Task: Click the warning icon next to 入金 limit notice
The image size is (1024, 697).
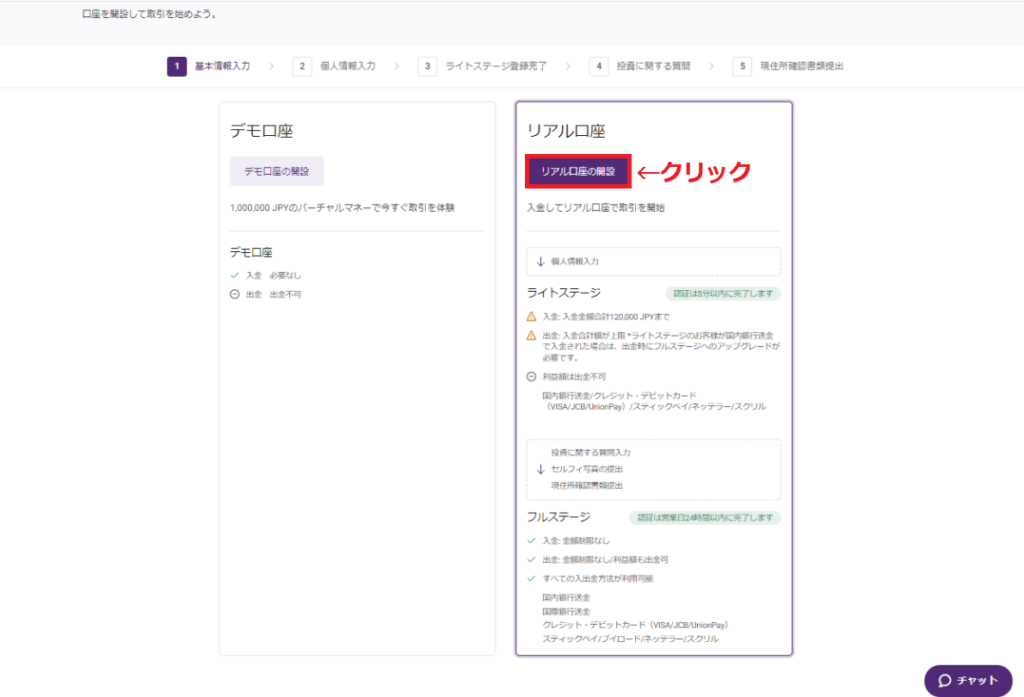Action: pos(531,317)
